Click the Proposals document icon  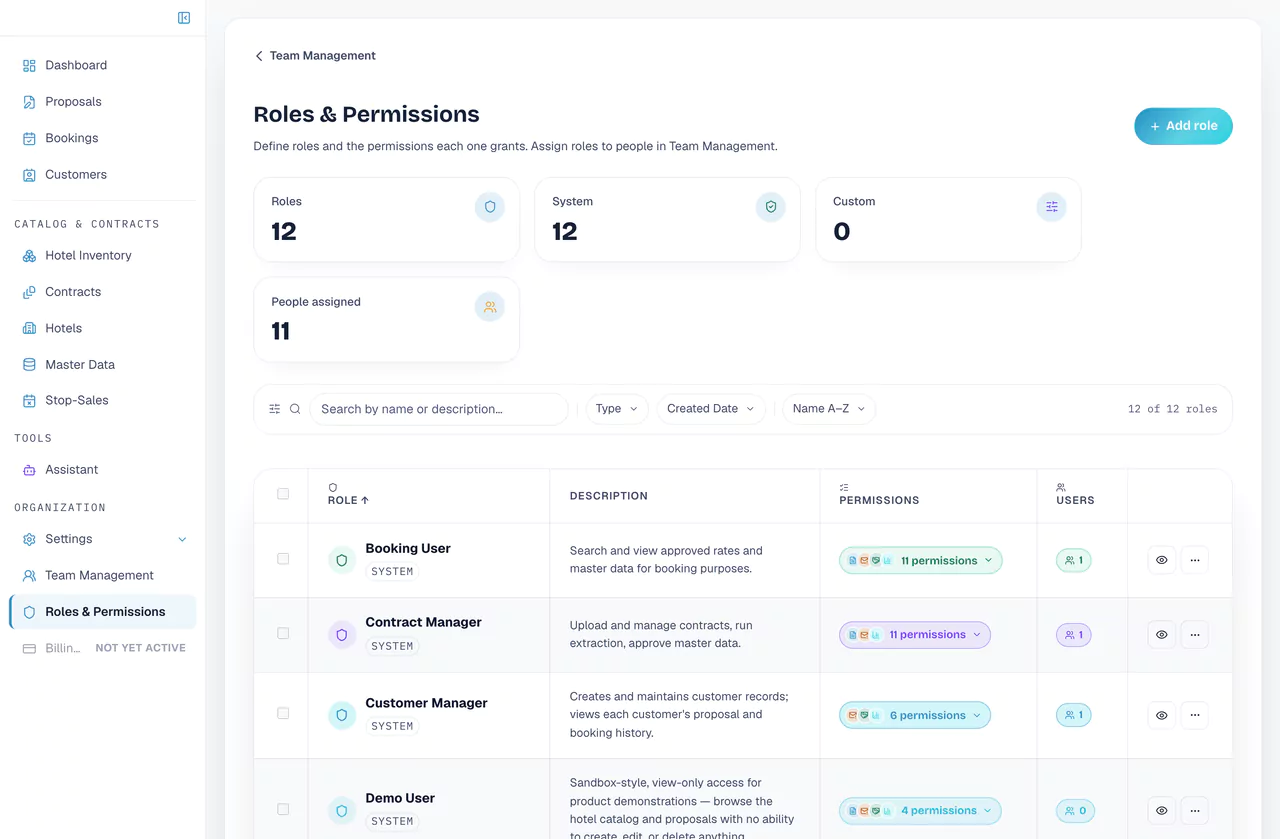click(29, 102)
